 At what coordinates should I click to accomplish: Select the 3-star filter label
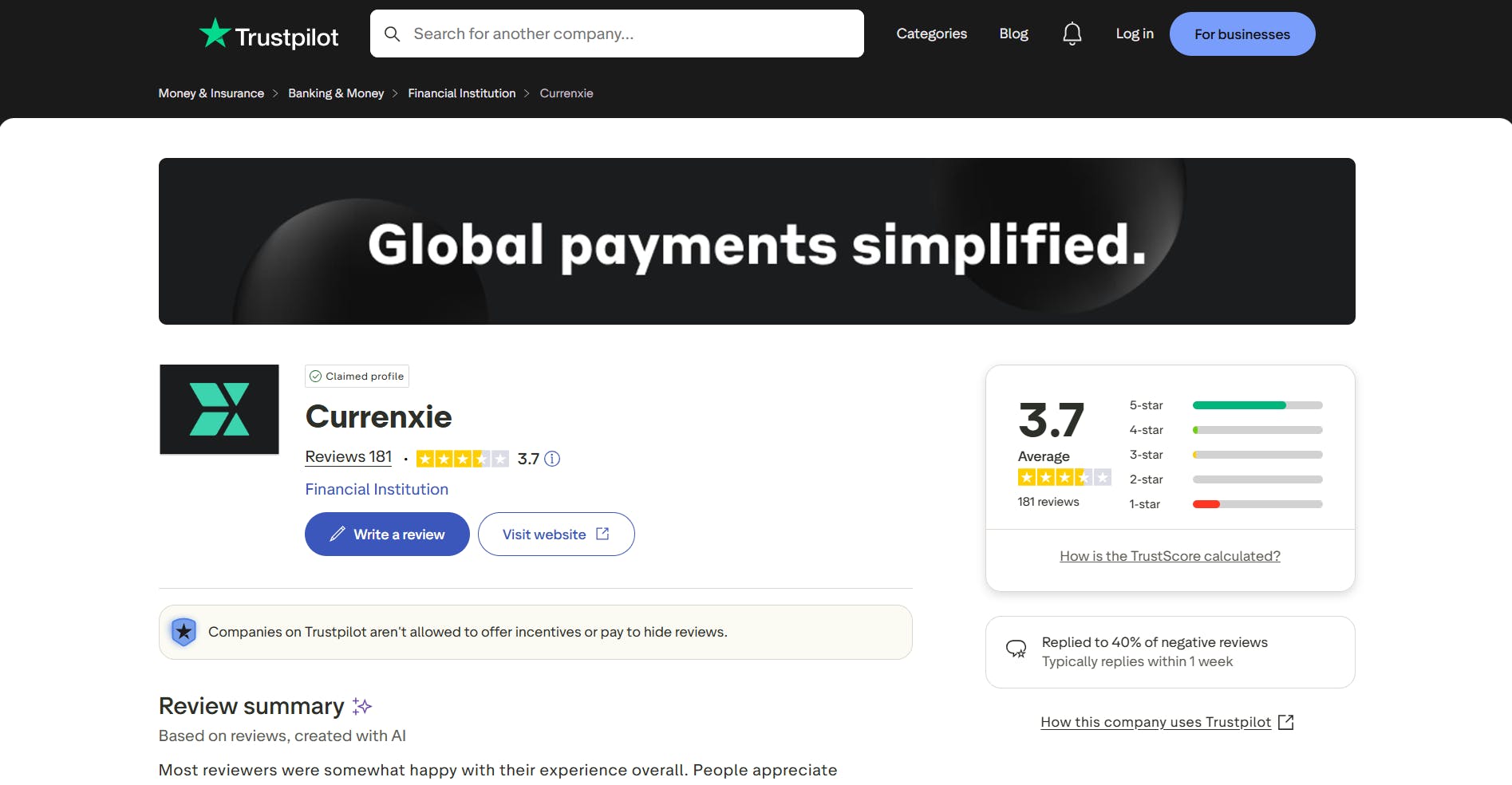pyautogui.click(x=1146, y=455)
